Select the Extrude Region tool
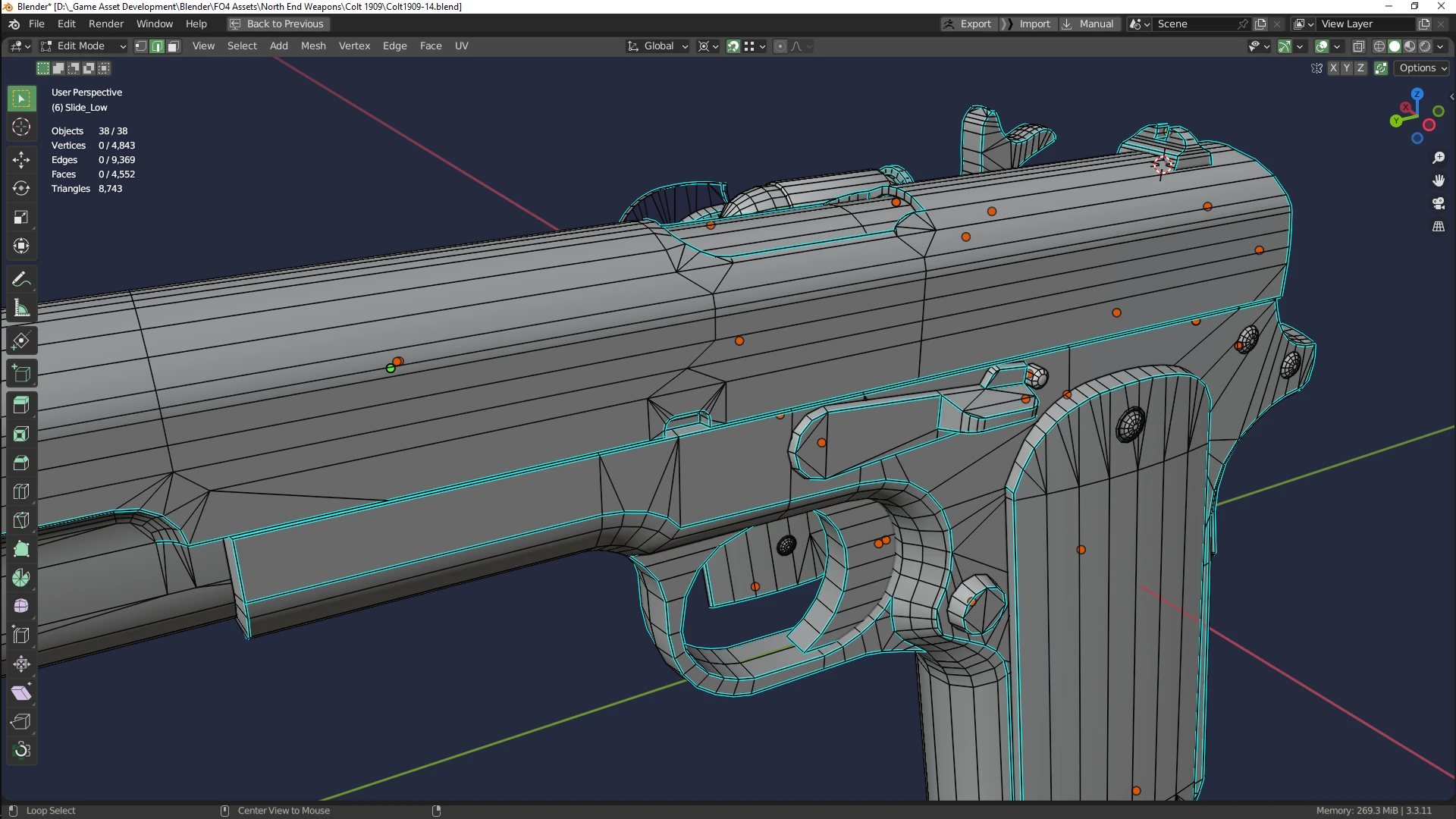 click(21, 405)
